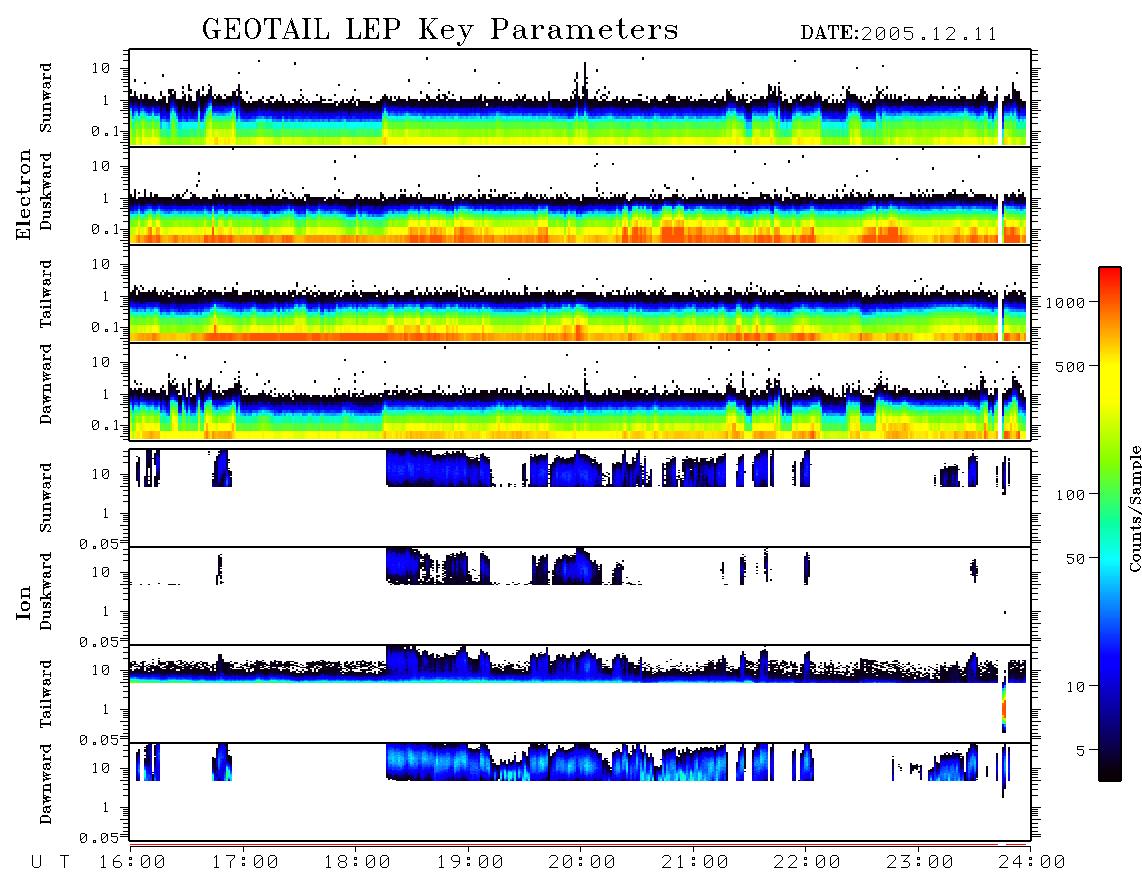Click the GEOTAIL LEP Key Parameters title
Screen dimensions: 1142x880
(440, 30)
